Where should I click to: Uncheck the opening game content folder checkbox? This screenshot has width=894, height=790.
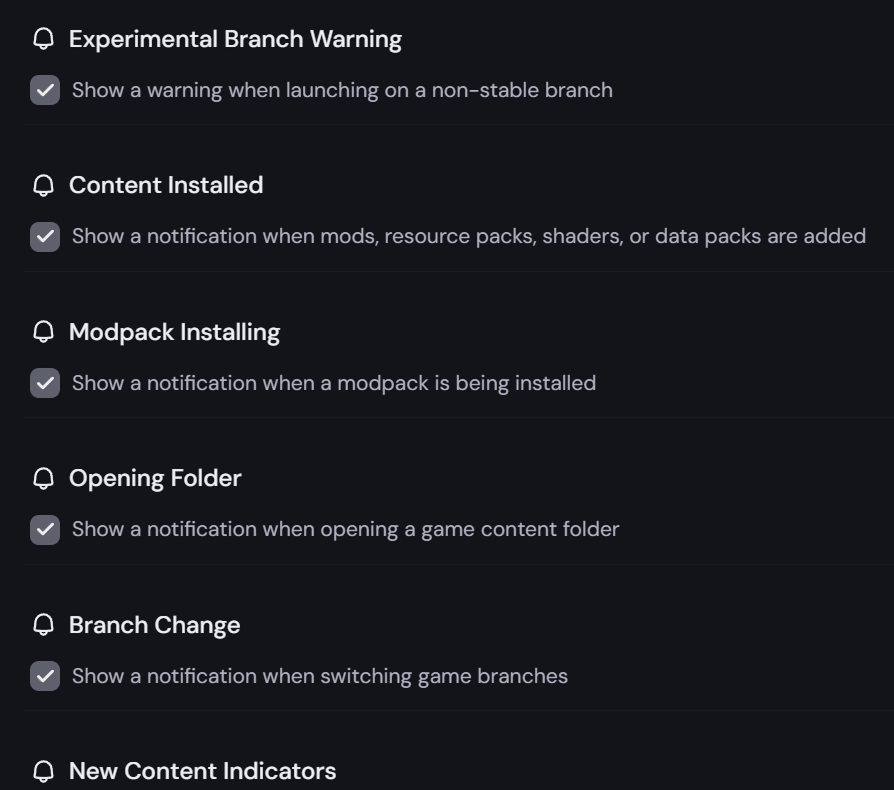tap(45, 529)
